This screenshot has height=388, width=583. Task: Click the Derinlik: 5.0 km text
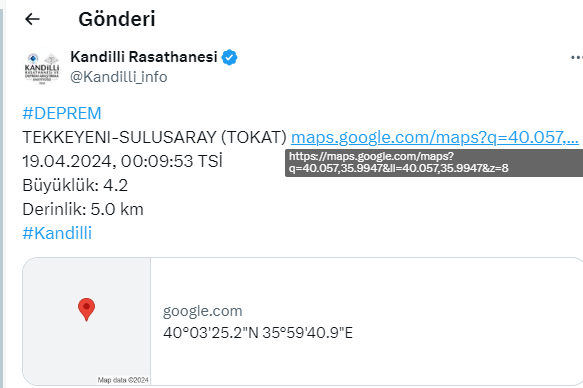pyautogui.click(x=83, y=209)
